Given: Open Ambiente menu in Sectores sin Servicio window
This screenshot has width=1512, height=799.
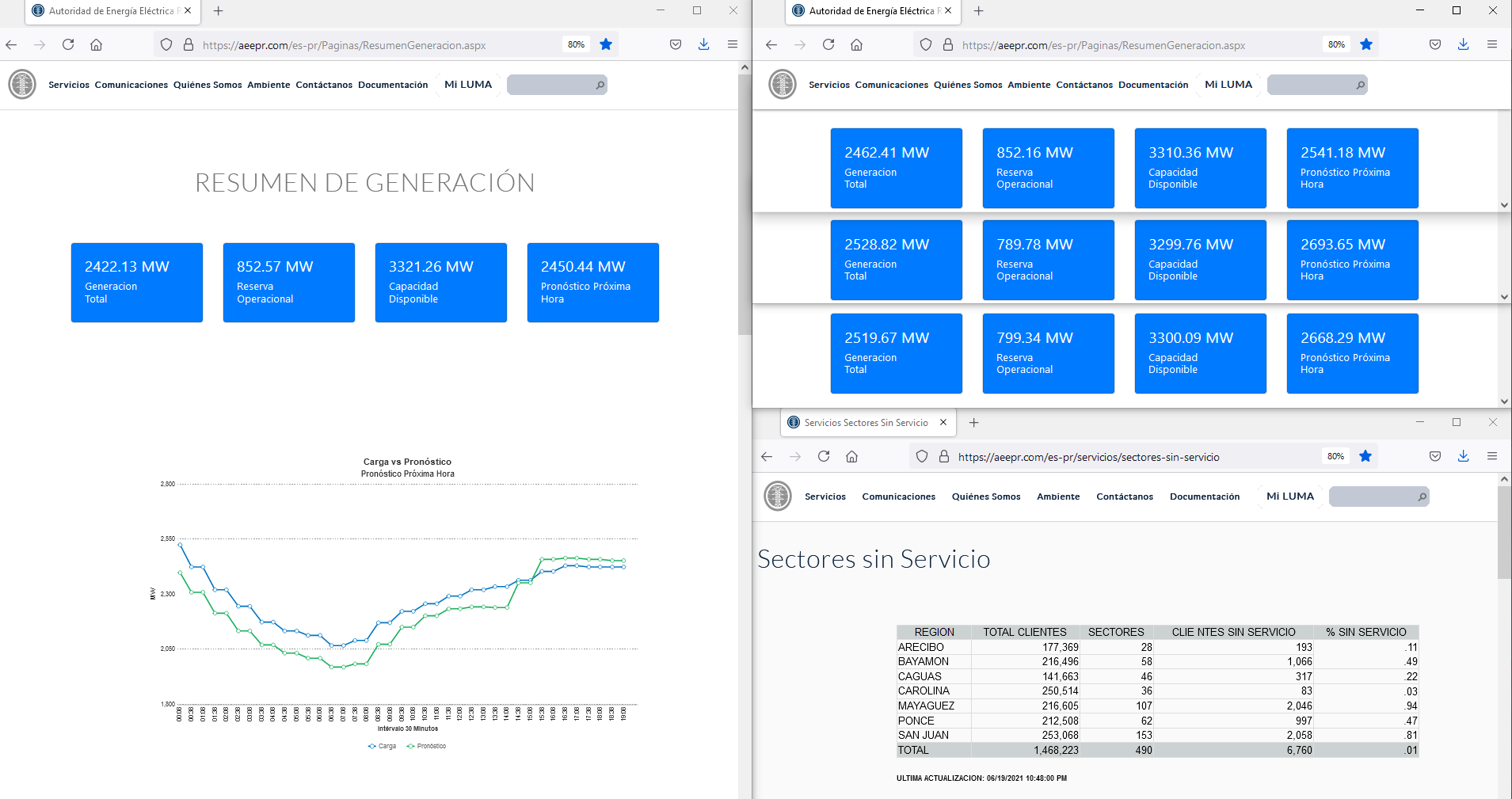Looking at the screenshot, I should coord(1058,497).
